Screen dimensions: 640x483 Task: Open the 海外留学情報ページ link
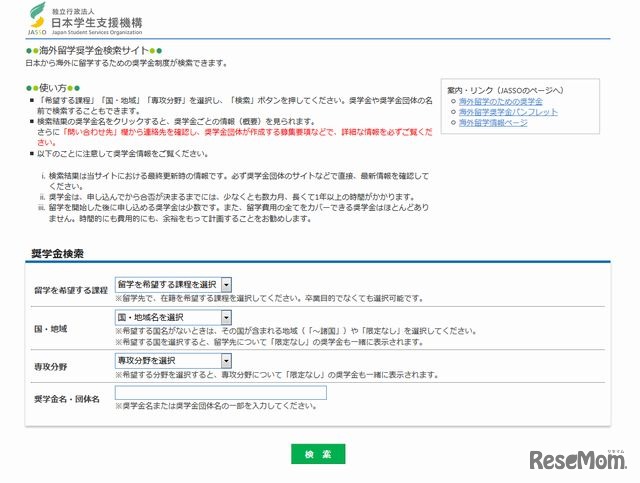[493, 122]
